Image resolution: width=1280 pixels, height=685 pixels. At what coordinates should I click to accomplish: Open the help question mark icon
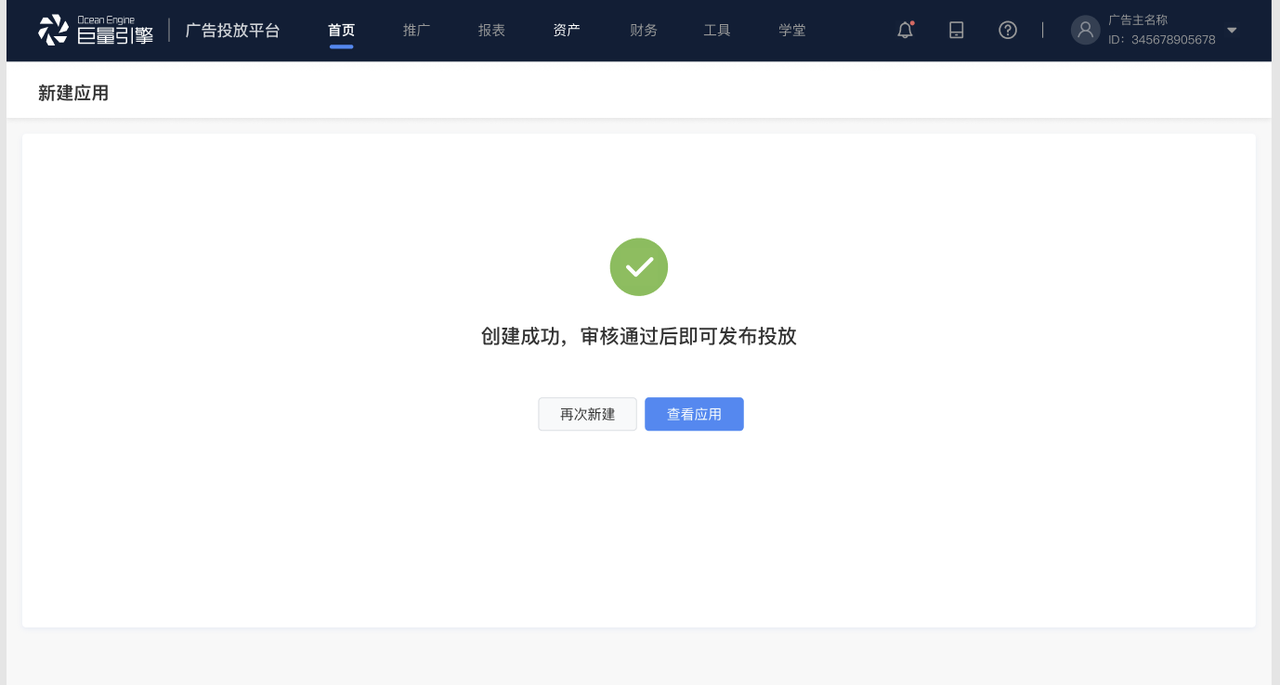(1007, 30)
